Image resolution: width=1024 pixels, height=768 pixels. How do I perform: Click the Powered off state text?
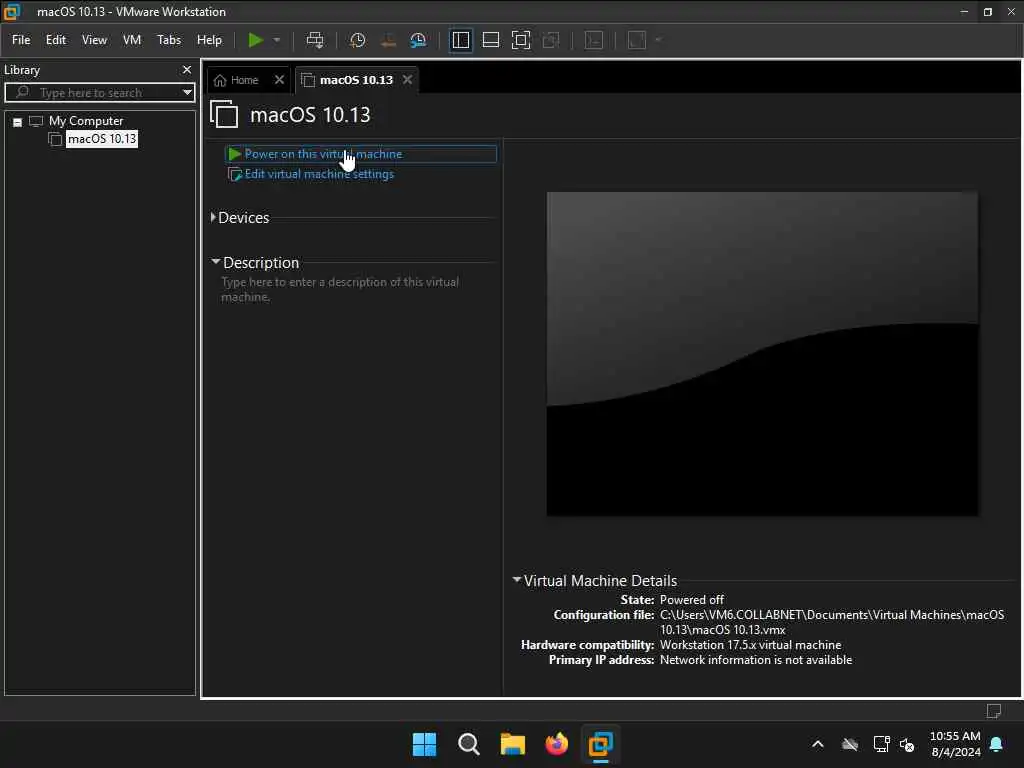tap(692, 600)
